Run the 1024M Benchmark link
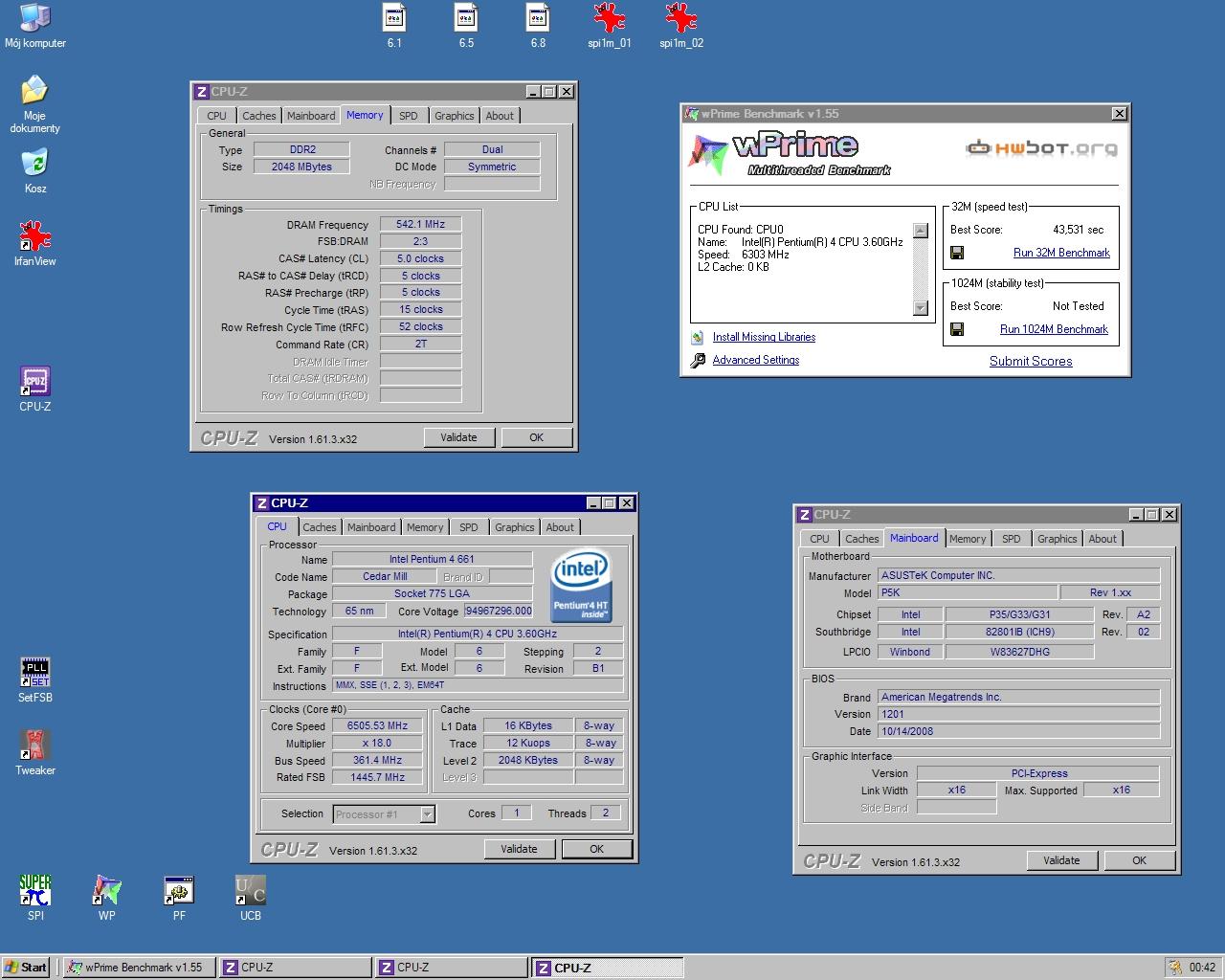This screenshot has height=980, width=1225. point(1054,329)
